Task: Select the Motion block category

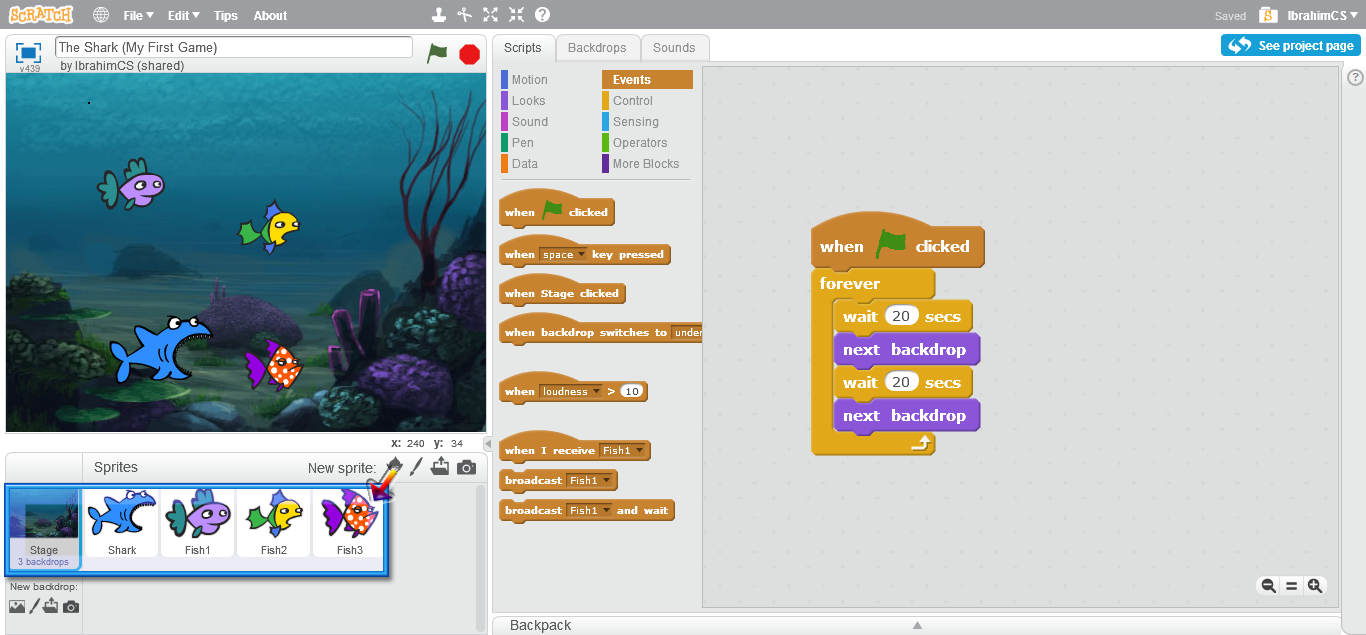Action: pyautogui.click(x=546, y=80)
